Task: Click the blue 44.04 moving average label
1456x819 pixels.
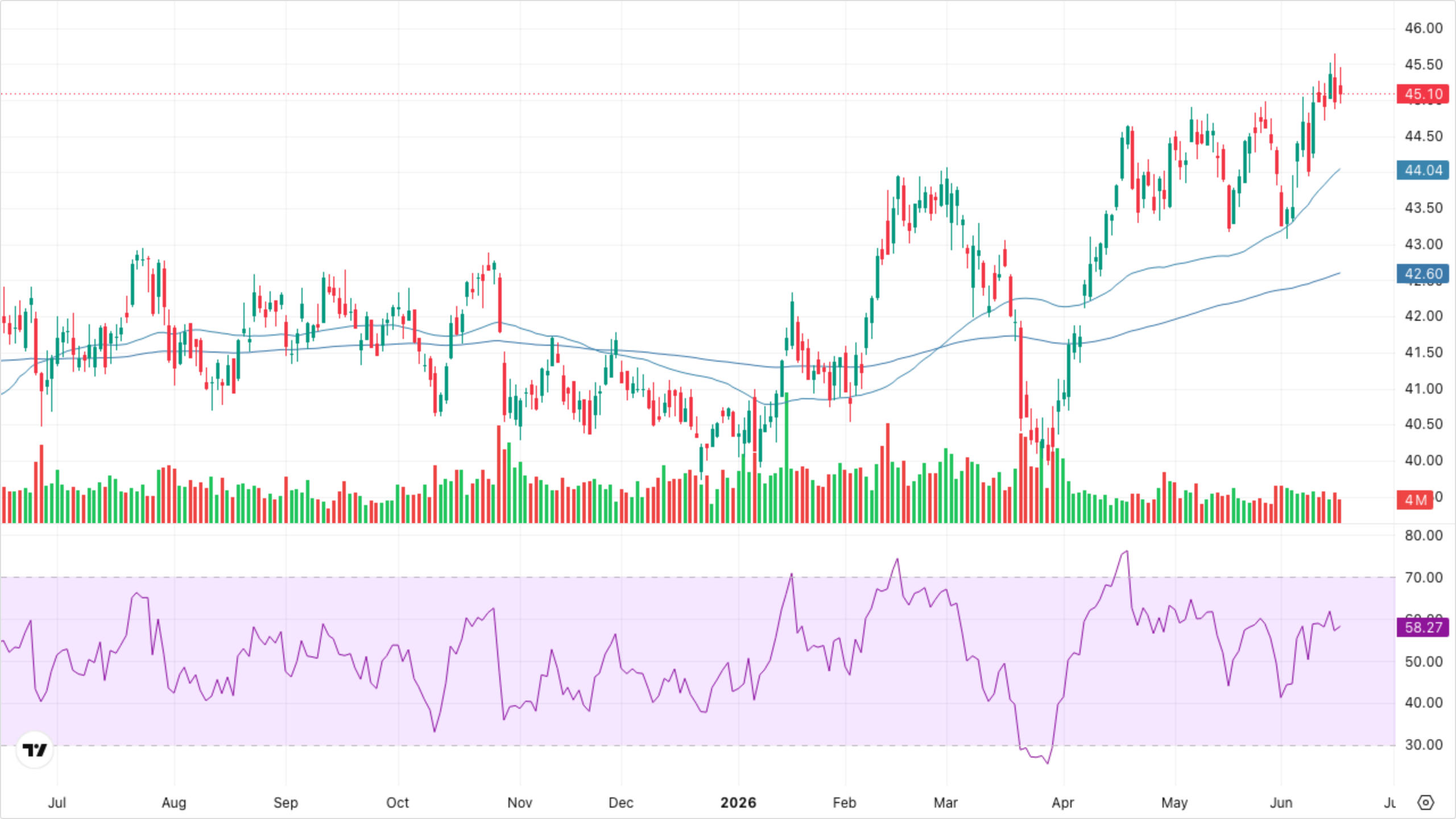Action: coord(1423,170)
